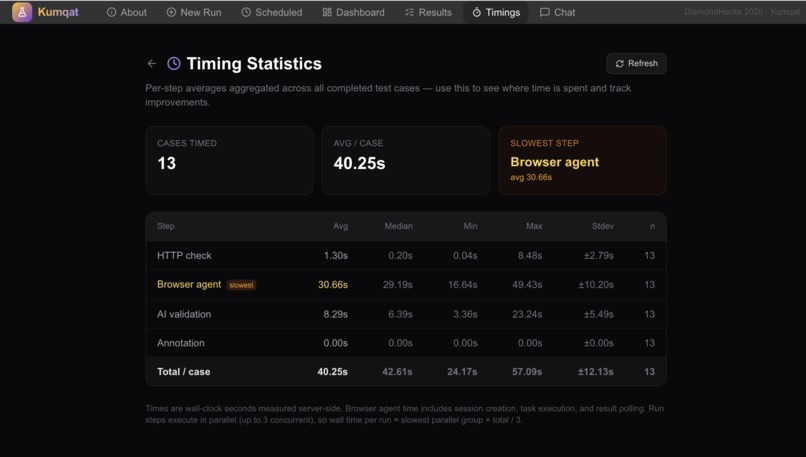
Task: Click the back arrow beside Timing Statistics
Action: 152,64
